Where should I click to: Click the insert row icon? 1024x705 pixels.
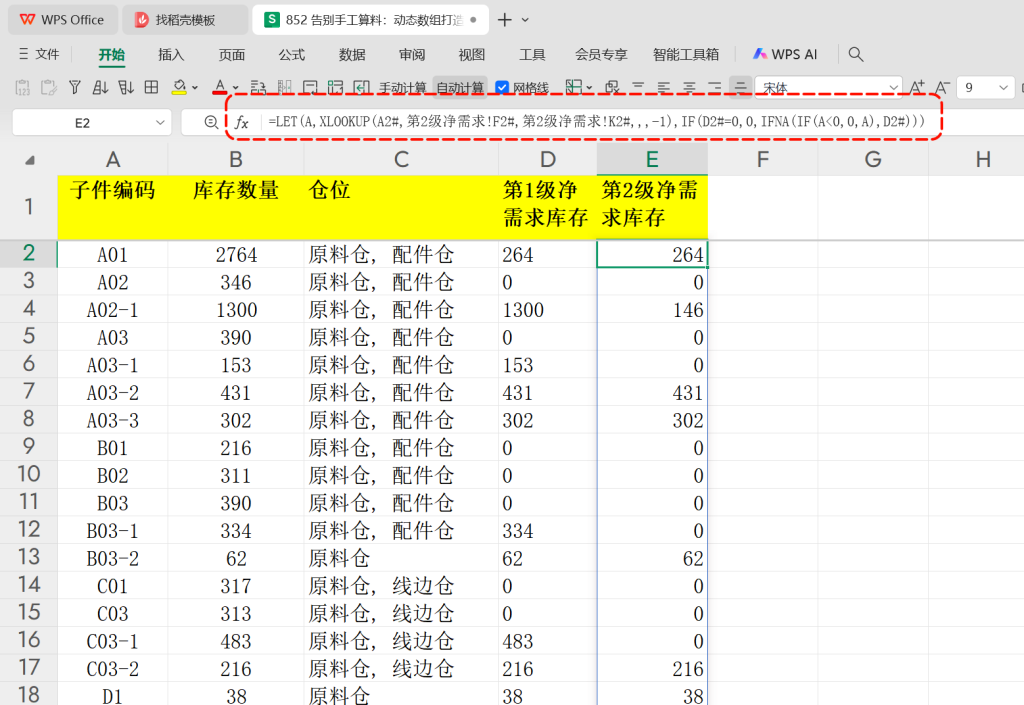tap(259, 87)
